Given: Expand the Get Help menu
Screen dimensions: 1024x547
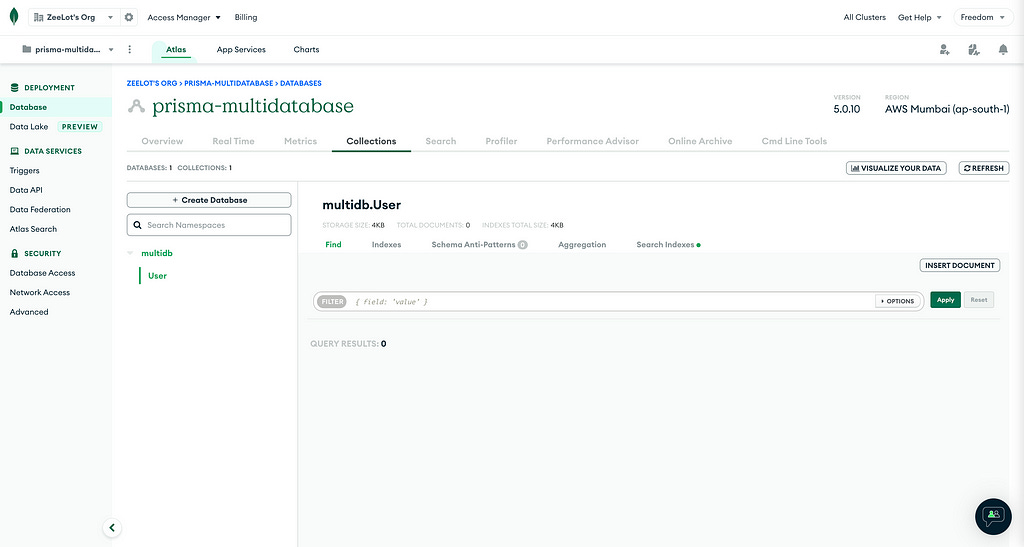Looking at the screenshot, I should (x=920, y=18).
